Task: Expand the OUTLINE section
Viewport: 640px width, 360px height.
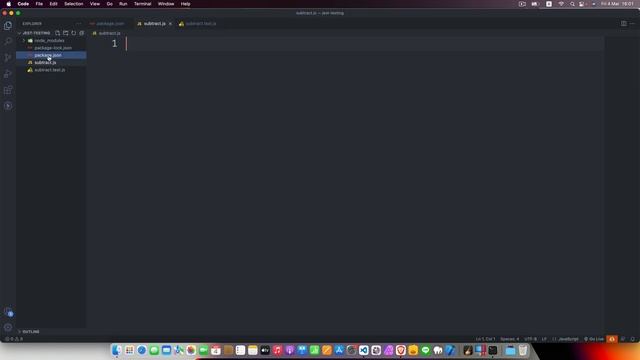Action: coord(31,332)
